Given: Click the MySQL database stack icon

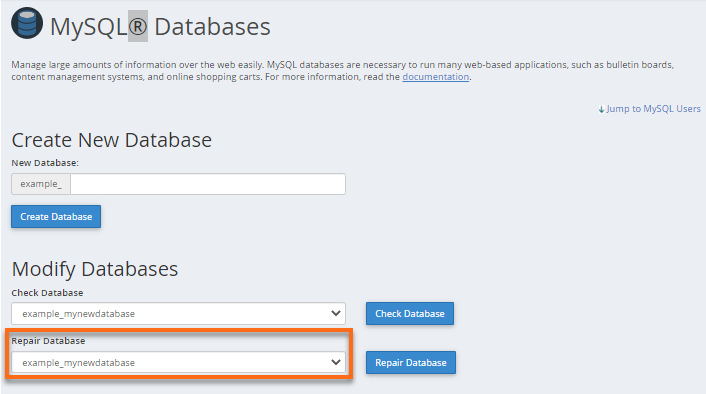Looking at the screenshot, I should [27, 23].
